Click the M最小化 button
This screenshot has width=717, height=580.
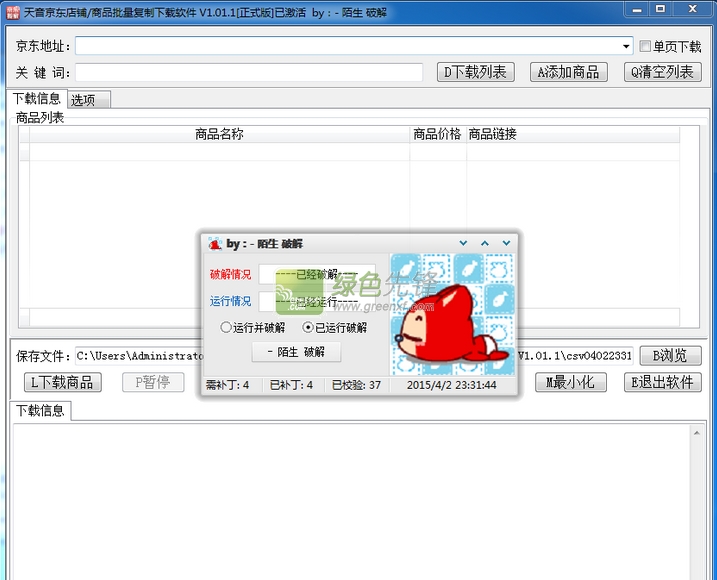click(571, 382)
